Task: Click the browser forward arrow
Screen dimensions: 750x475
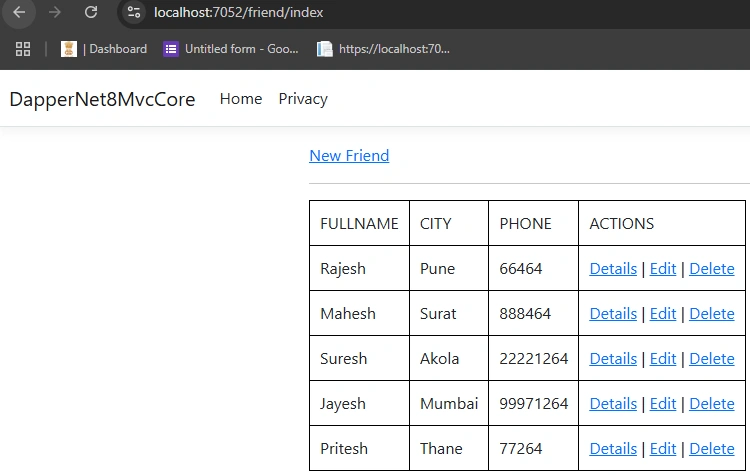Action: point(55,12)
